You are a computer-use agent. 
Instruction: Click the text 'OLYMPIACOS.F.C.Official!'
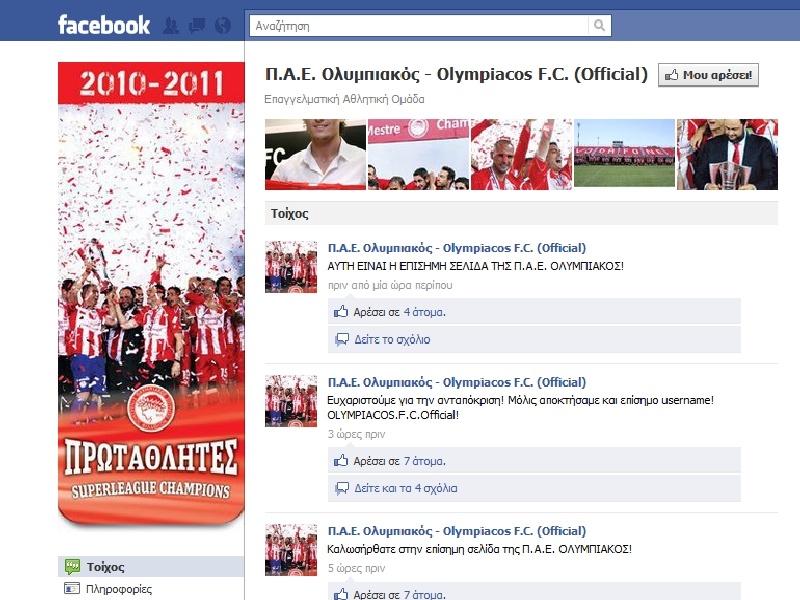tap(393, 415)
